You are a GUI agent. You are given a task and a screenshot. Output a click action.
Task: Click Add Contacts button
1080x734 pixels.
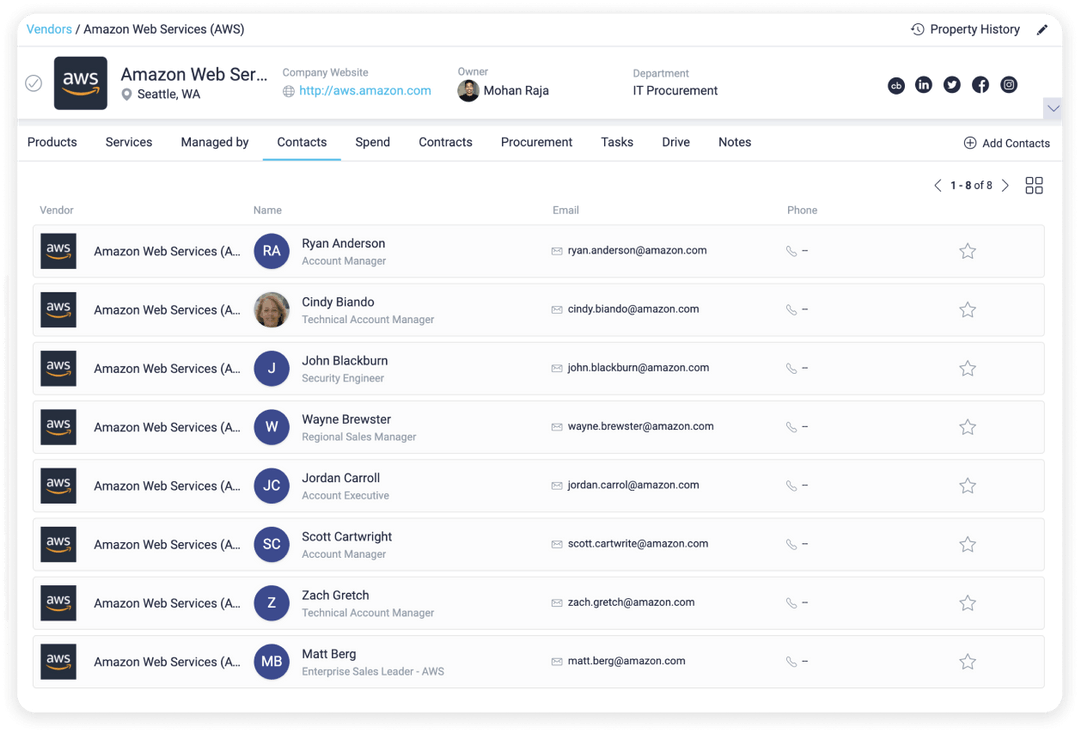coord(1006,143)
